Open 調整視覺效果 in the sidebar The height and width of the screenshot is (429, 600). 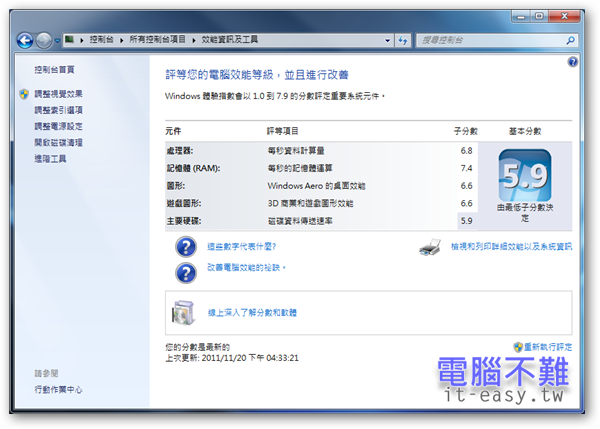point(58,94)
